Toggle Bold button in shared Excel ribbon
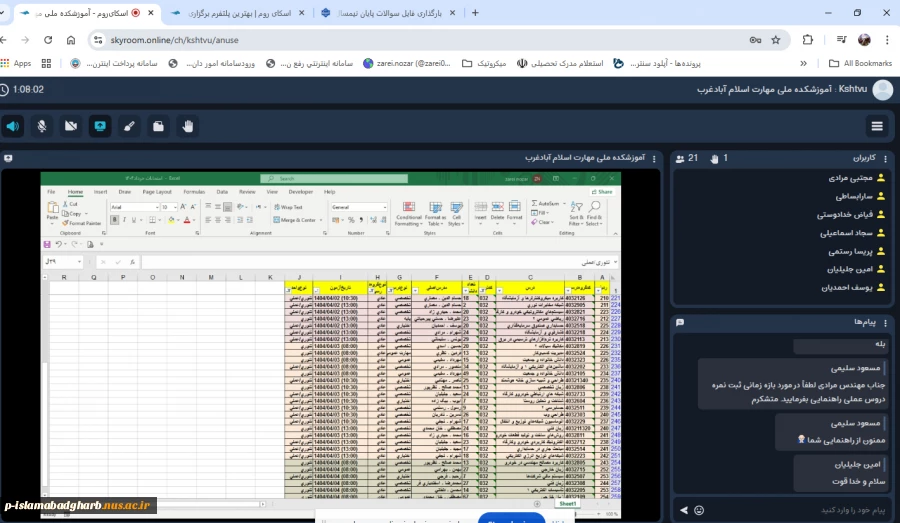This screenshot has height=523, width=900. tap(114, 220)
